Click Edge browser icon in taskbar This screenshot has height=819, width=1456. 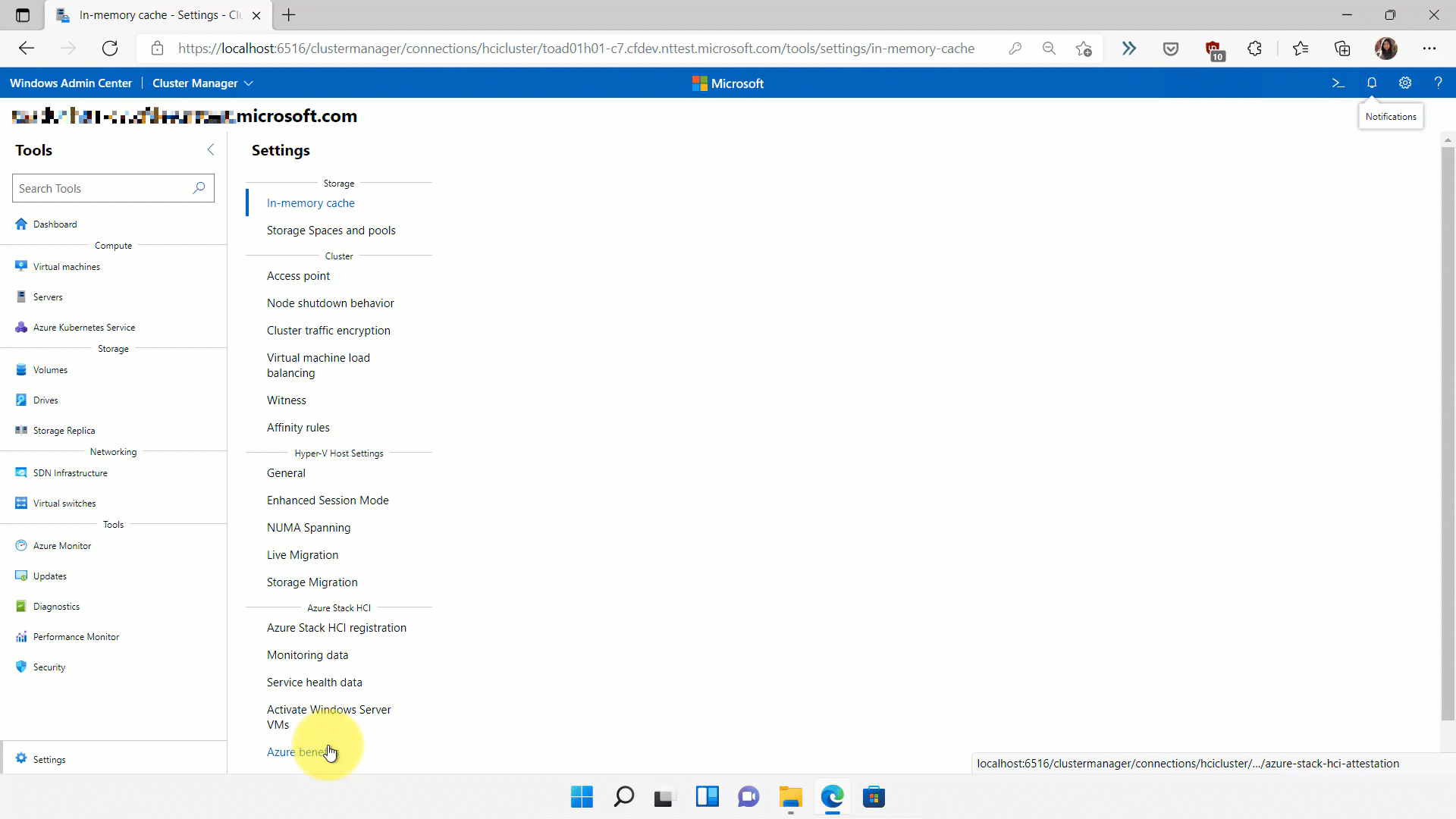coord(833,797)
